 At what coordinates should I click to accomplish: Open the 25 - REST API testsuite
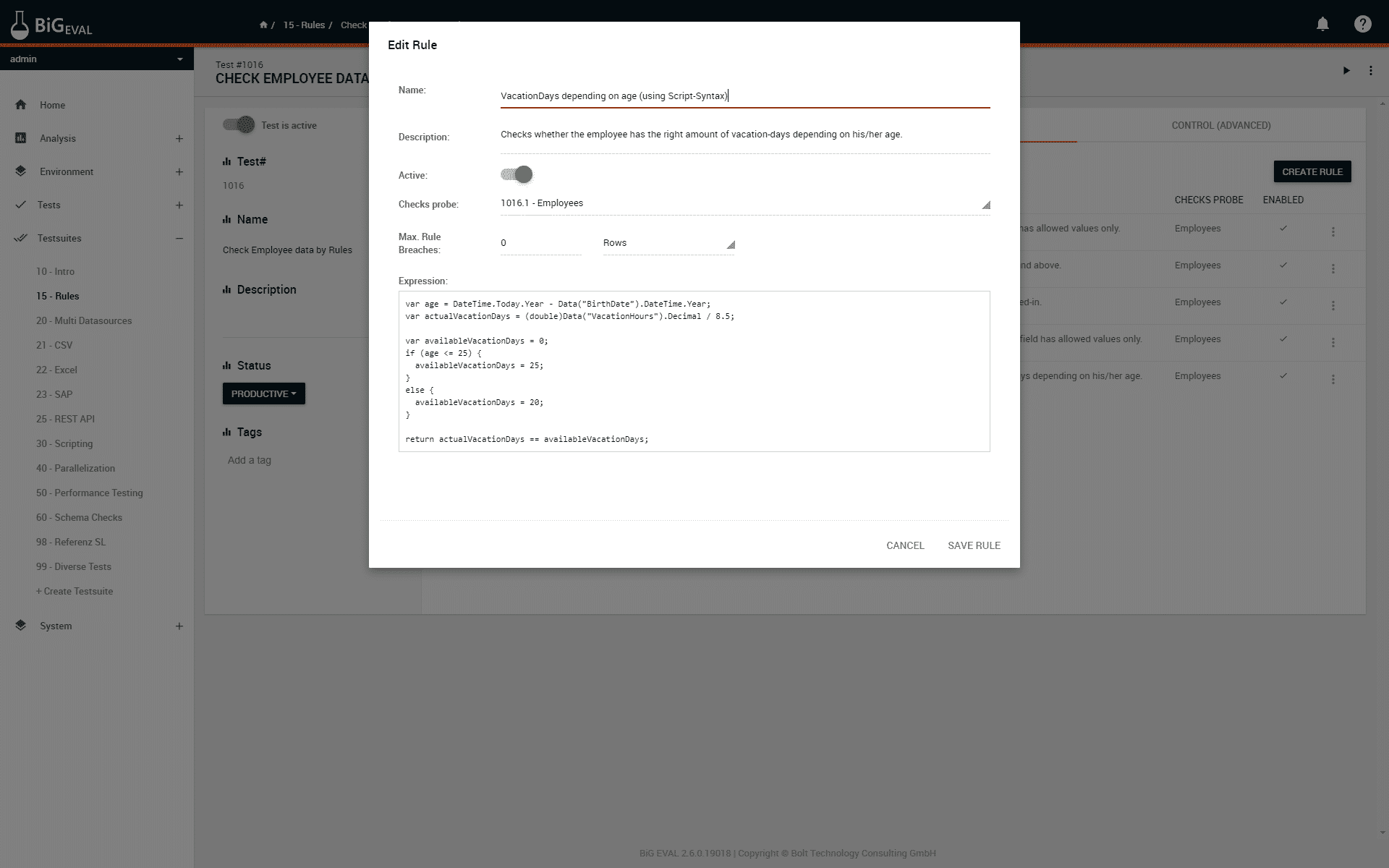65,419
